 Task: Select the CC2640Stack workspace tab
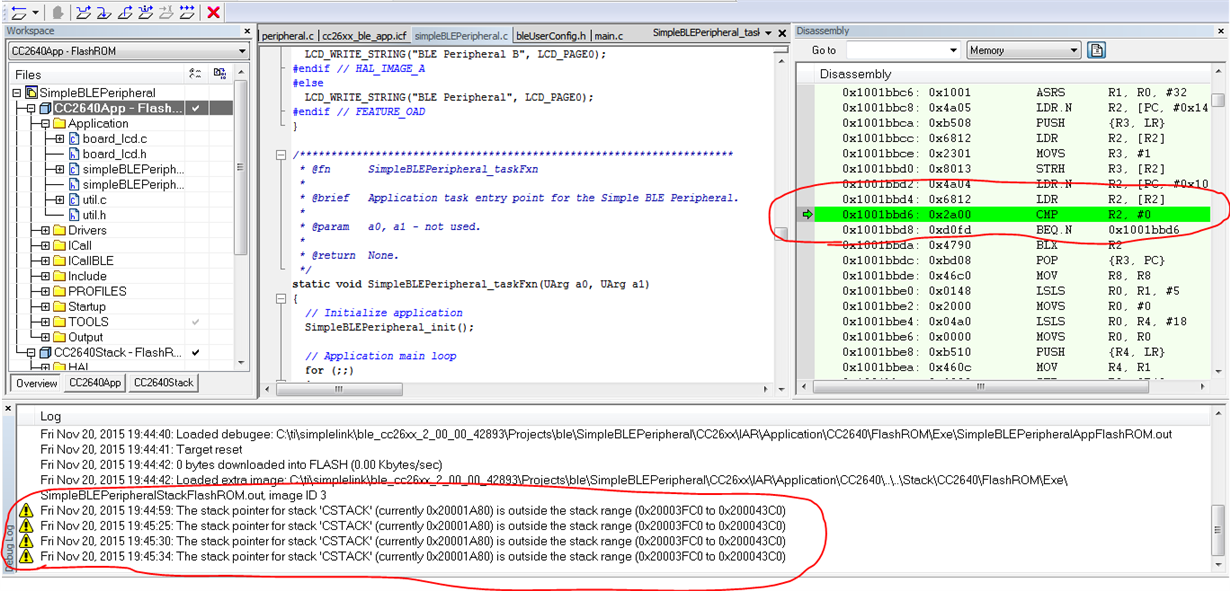[x=165, y=382]
